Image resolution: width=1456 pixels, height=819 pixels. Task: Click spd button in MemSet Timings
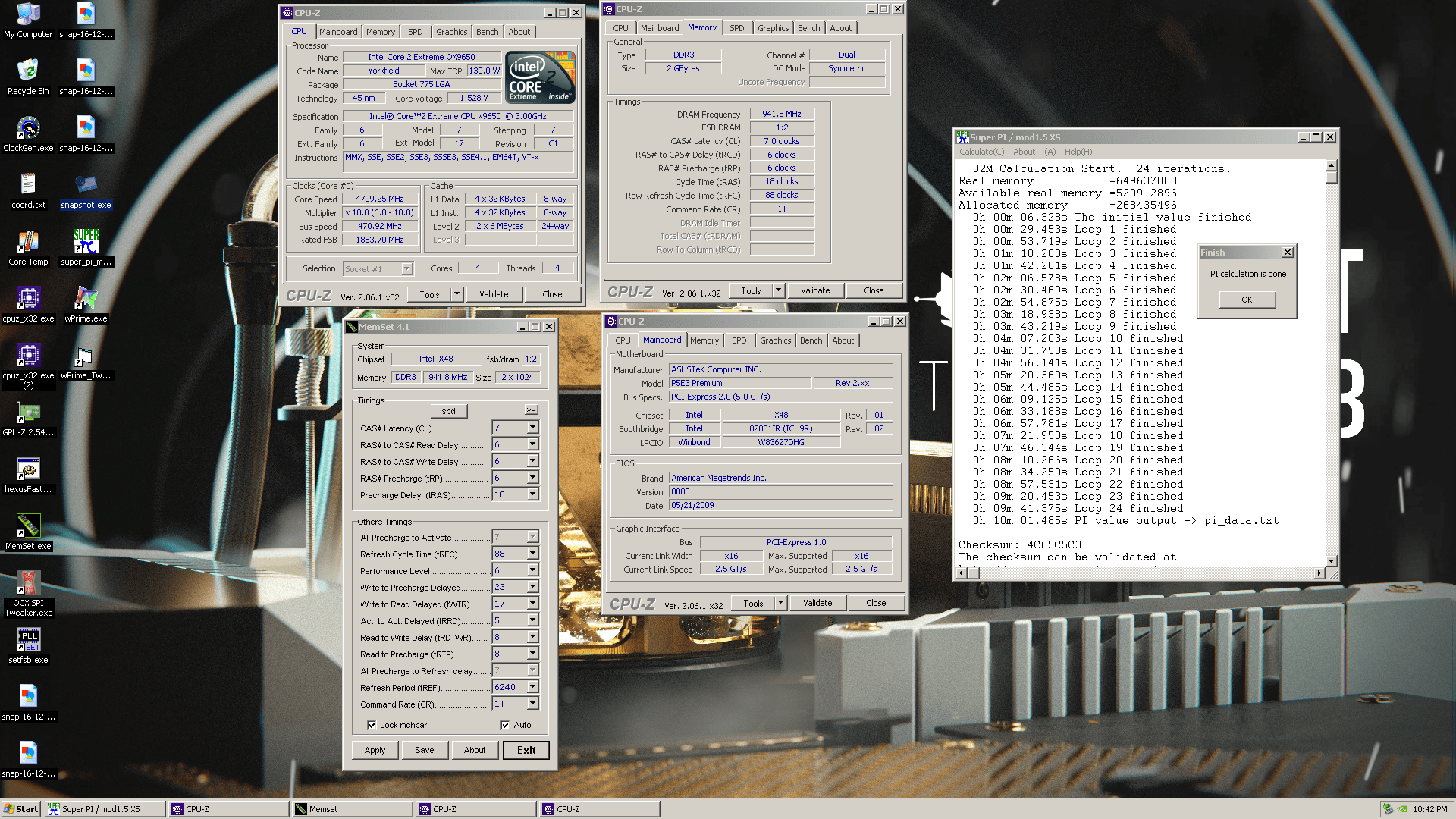tap(449, 411)
